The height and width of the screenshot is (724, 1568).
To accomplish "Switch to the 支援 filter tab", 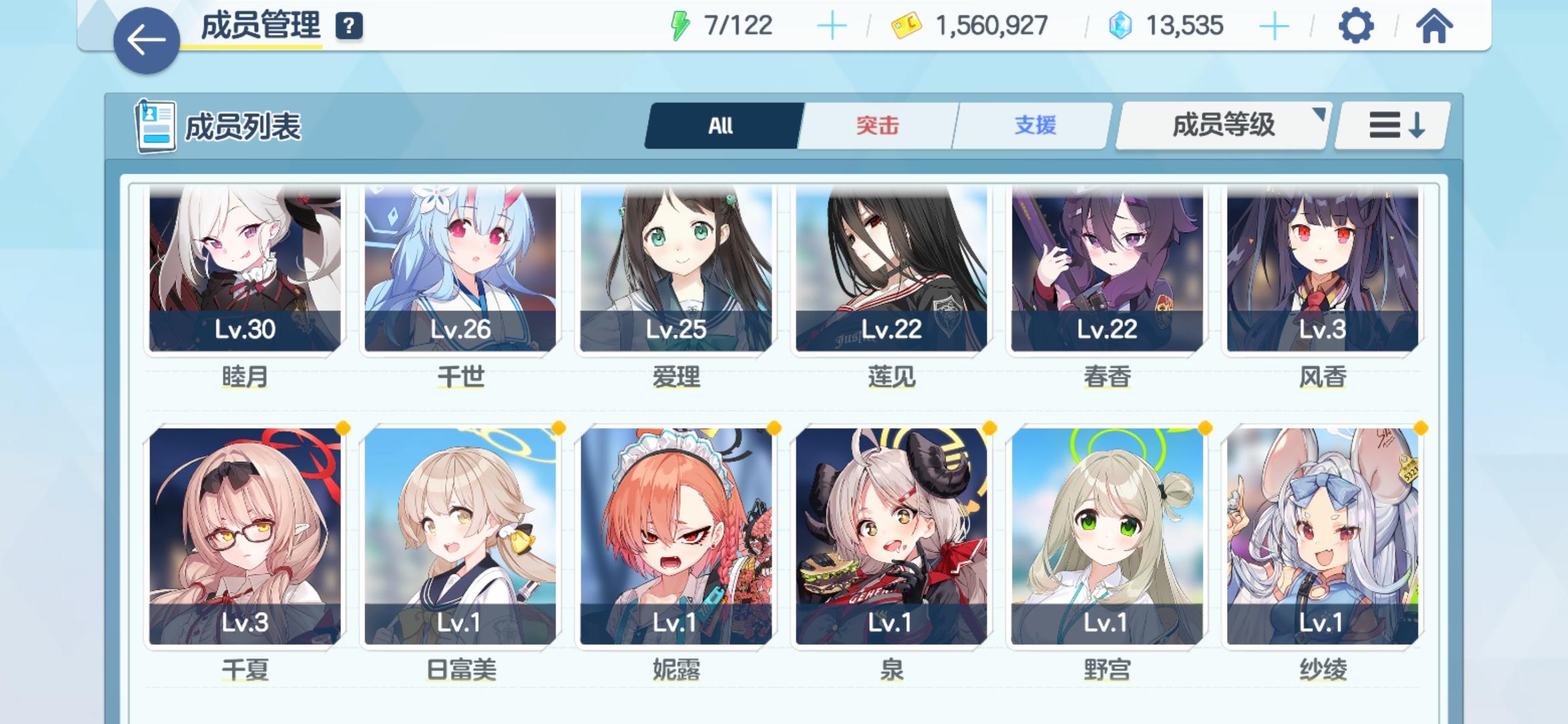I will pos(1034,125).
